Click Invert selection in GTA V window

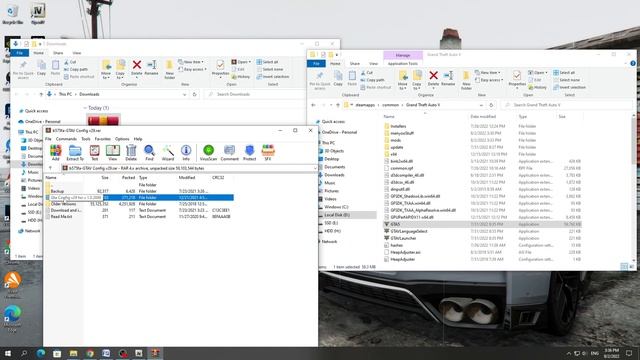569,87
